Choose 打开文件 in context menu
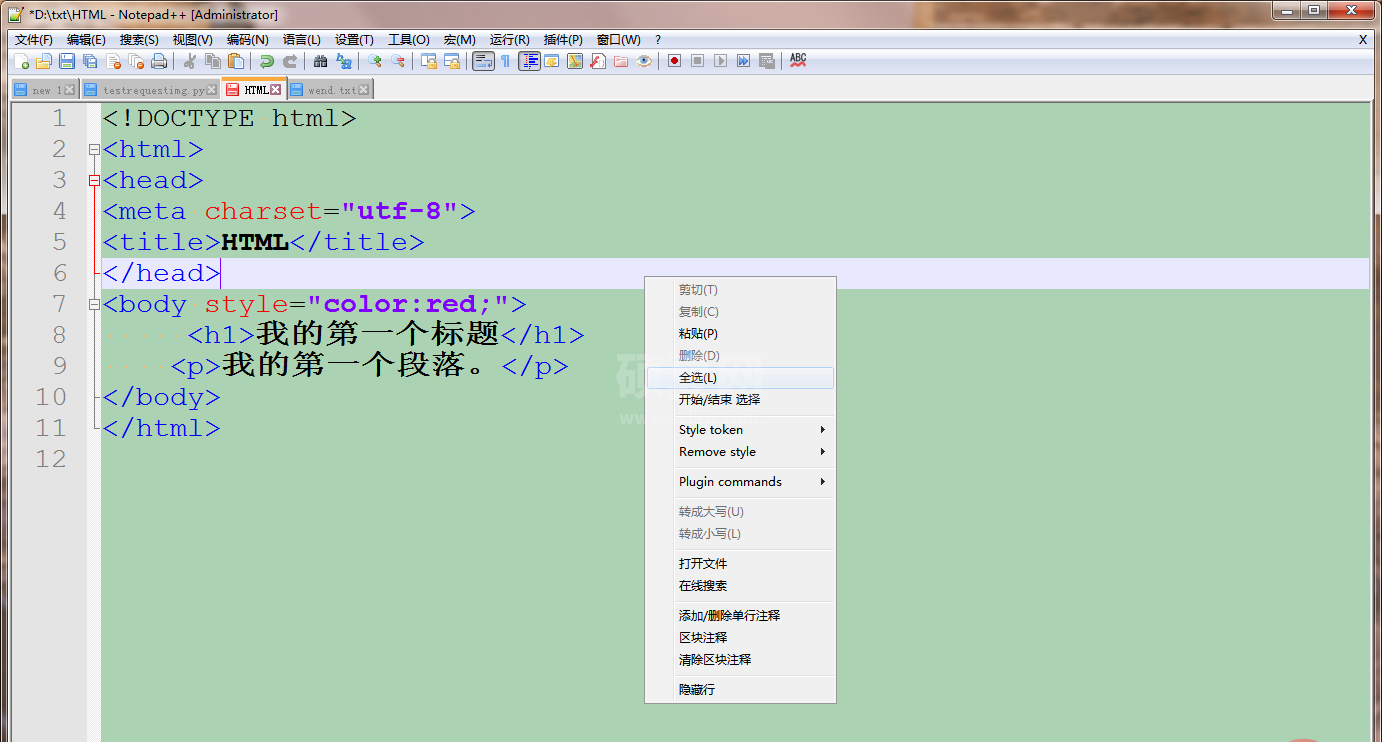 [x=740, y=564]
